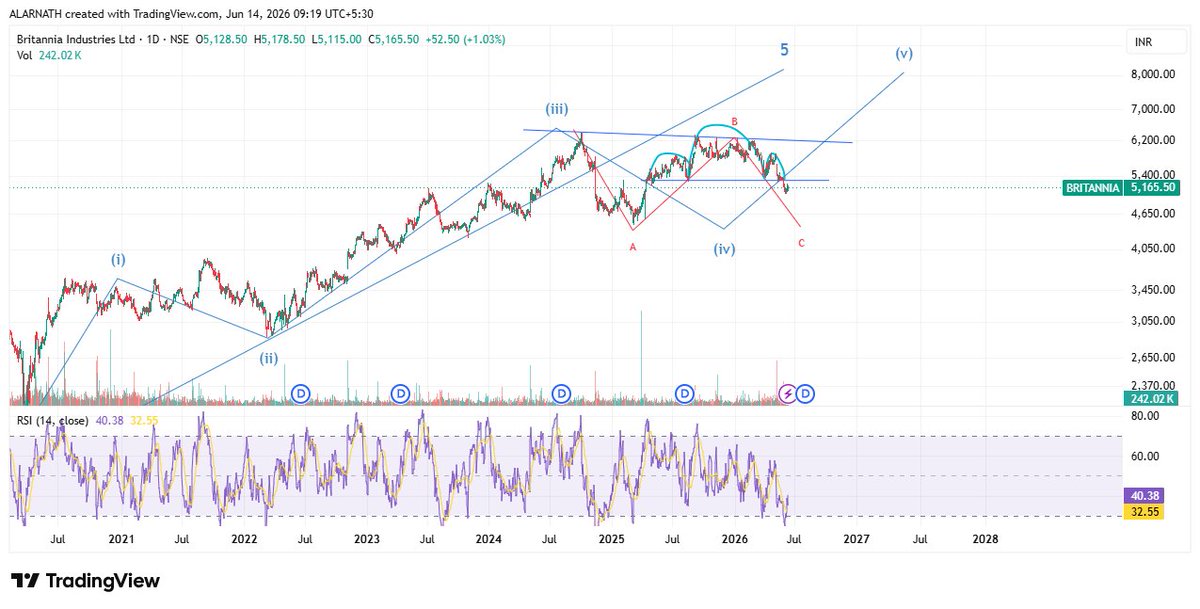Click the 4,050.00 price axis label
The image size is (1200, 609).
point(1152,249)
